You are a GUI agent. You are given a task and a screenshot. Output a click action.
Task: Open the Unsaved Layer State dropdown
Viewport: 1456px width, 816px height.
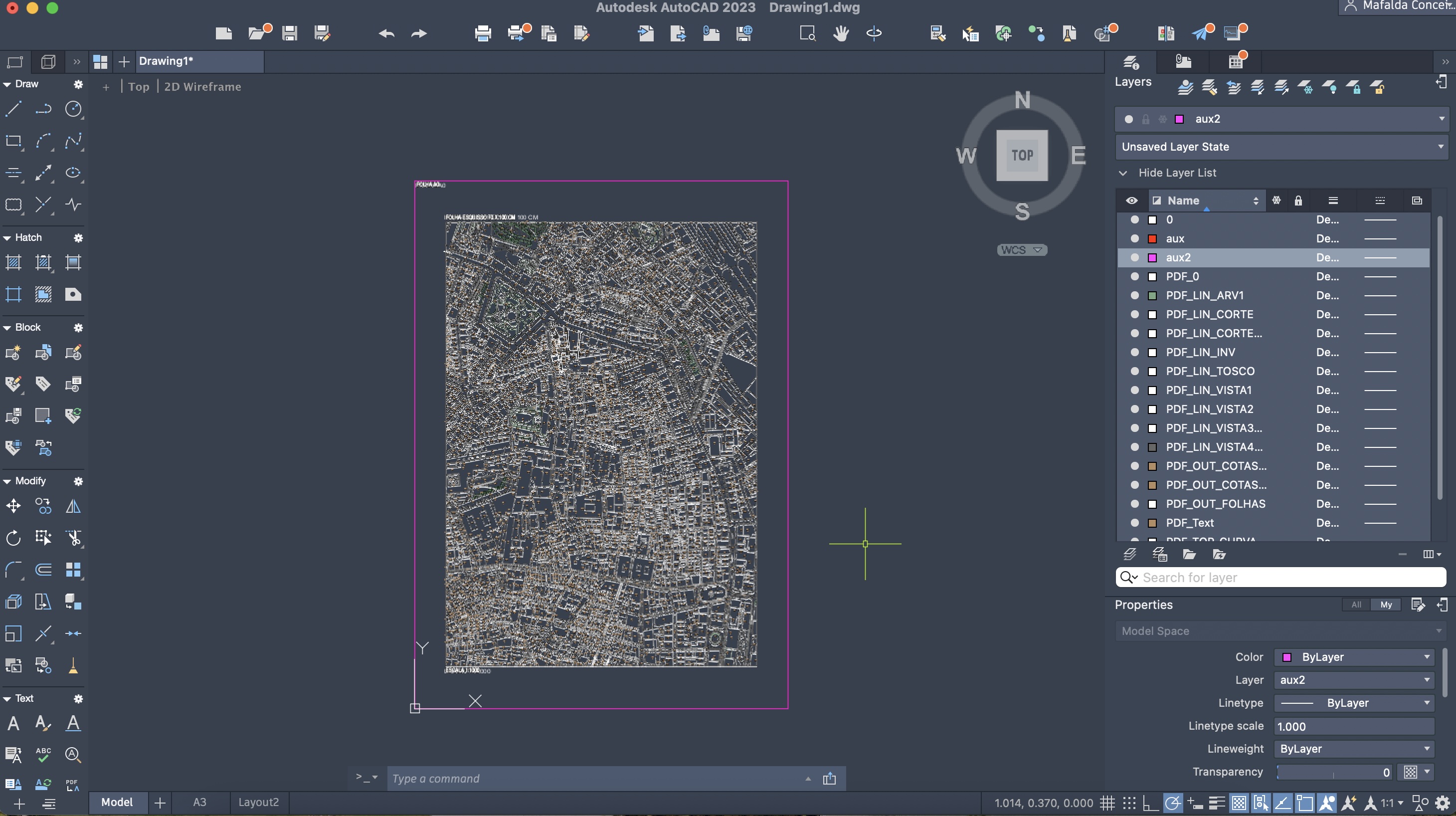tap(1281, 147)
